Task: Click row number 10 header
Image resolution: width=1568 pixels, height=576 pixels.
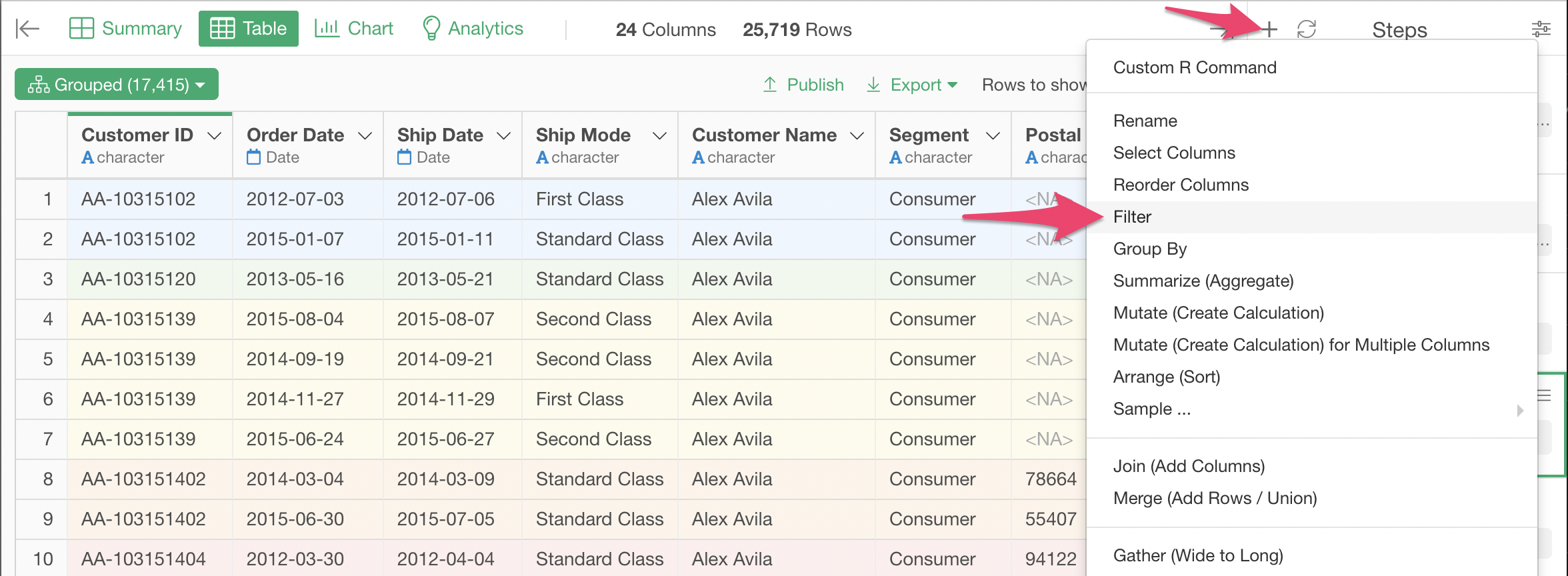Action: tap(41, 559)
